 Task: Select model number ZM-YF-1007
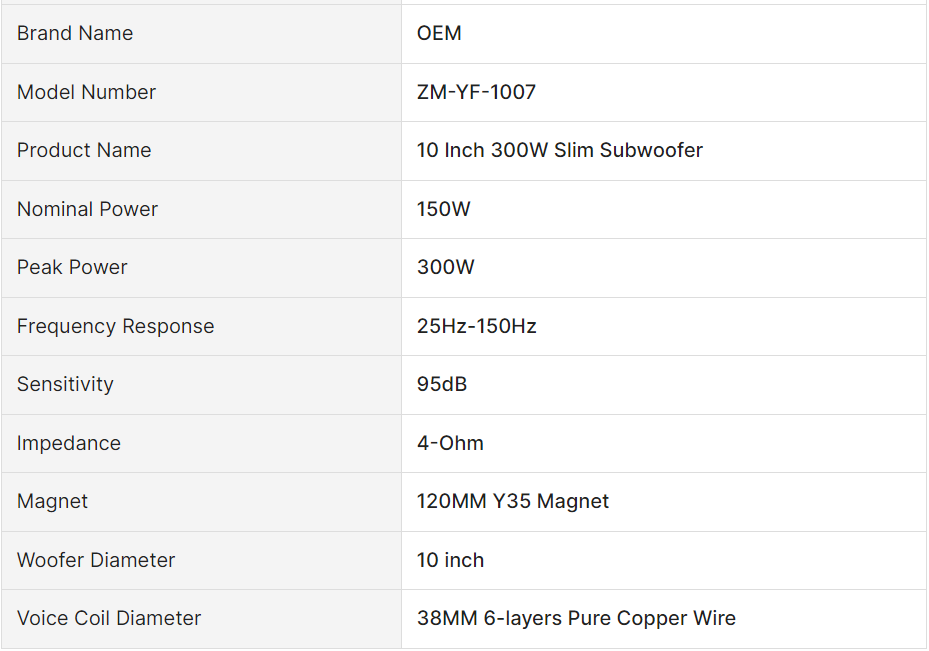point(476,92)
